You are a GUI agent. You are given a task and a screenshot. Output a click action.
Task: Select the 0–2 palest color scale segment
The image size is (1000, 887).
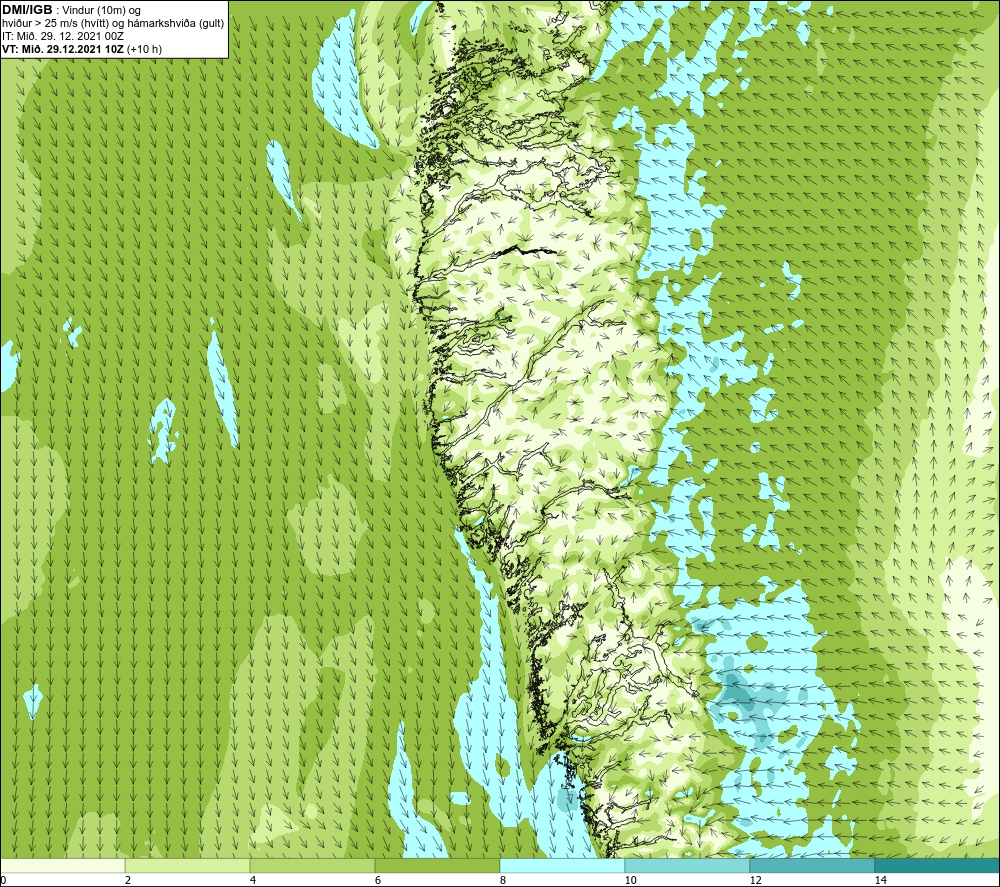coord(62,865)
